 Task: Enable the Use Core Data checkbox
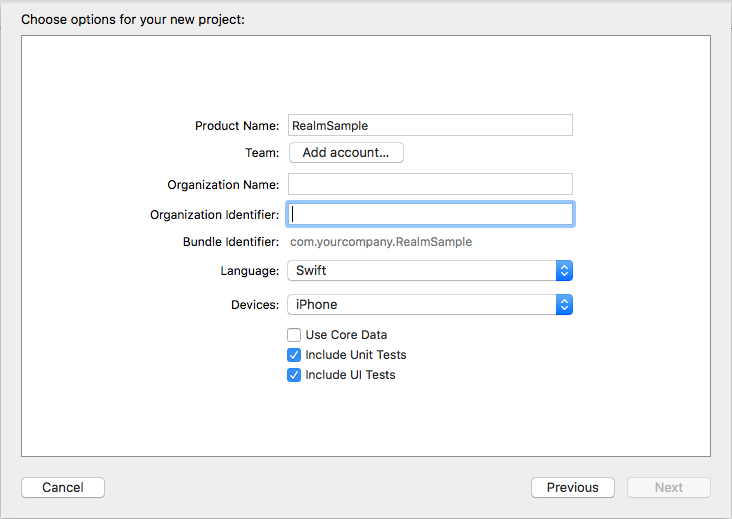(294, 335)
